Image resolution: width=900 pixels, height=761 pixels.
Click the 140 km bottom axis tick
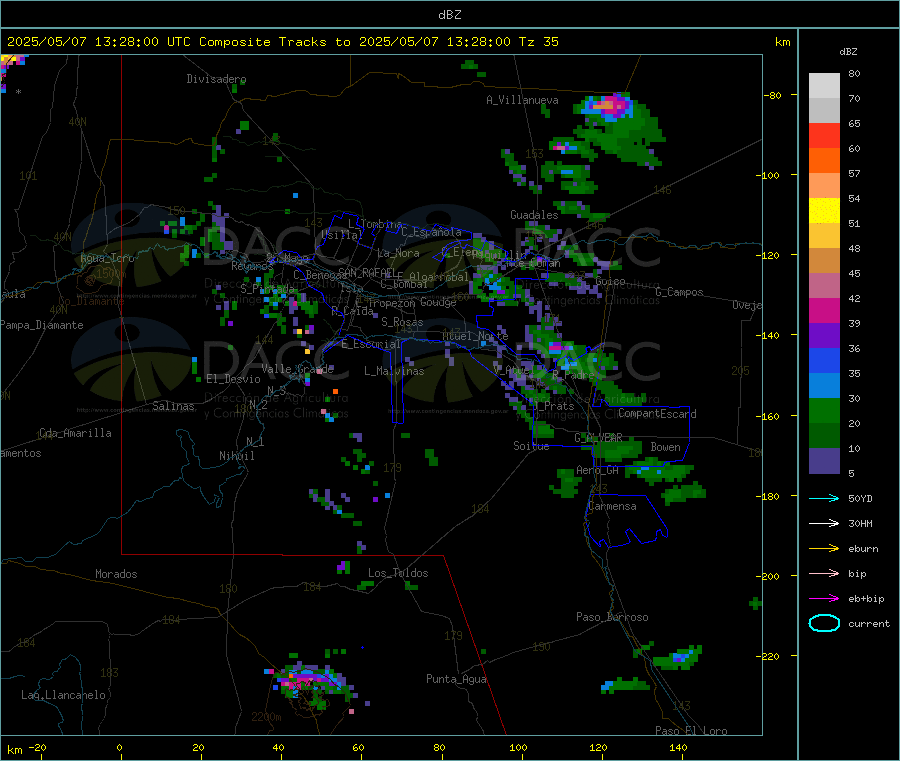(x=678, y=747)
